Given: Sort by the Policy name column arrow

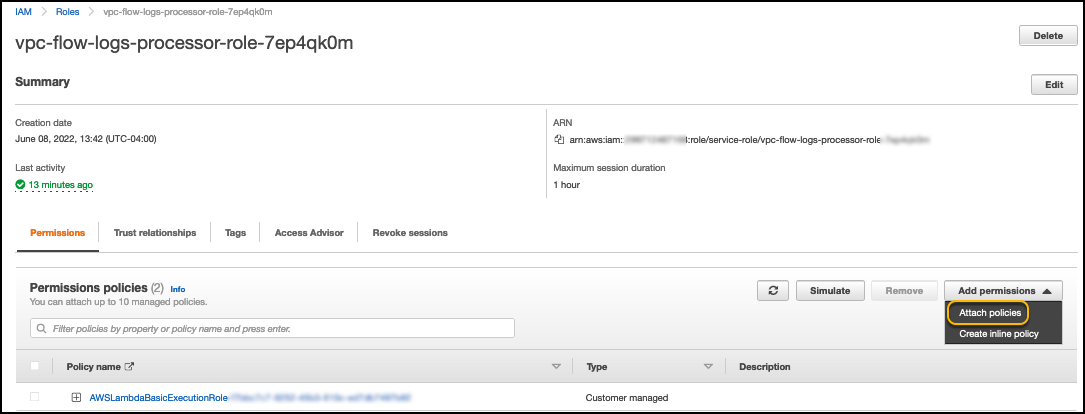Looking at the screenshot, I should [556, 366].
